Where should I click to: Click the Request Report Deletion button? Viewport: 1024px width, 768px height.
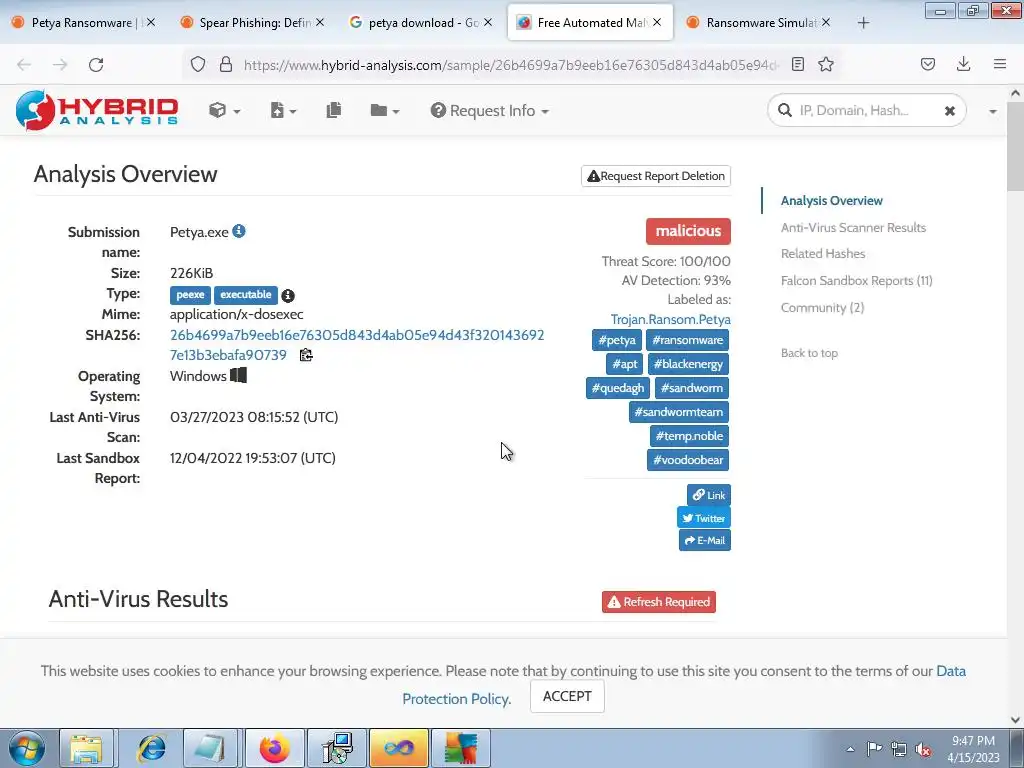656,176
